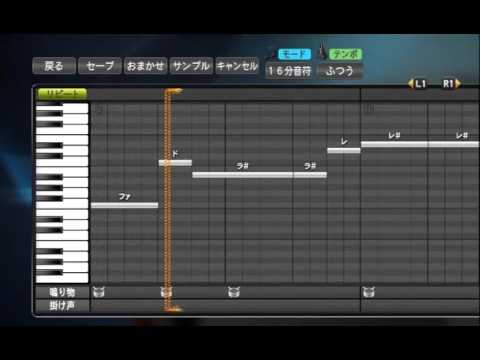Select the long ラ# note bar
This screenshot has height=360, width=480.
pyautogui.click(x=243, y=175)
